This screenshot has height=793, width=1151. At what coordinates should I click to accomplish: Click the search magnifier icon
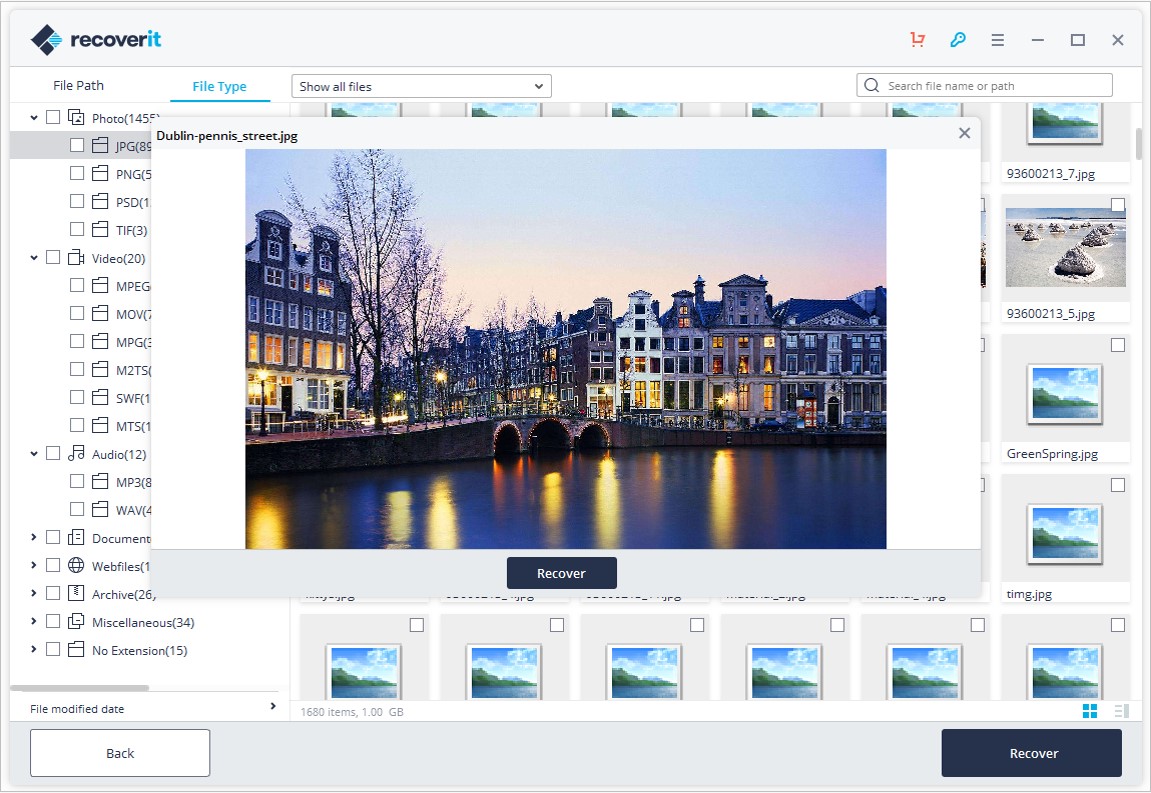871,85
